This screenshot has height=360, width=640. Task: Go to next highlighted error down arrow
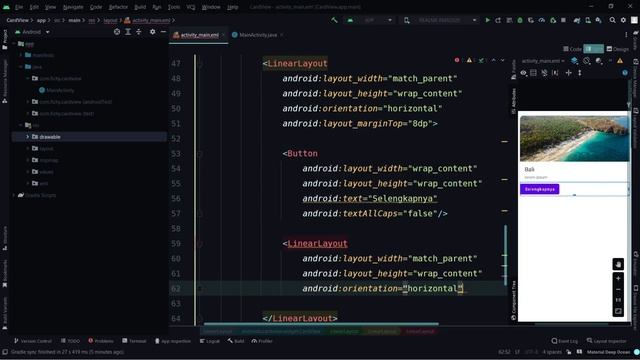click(x=502, y=60)
